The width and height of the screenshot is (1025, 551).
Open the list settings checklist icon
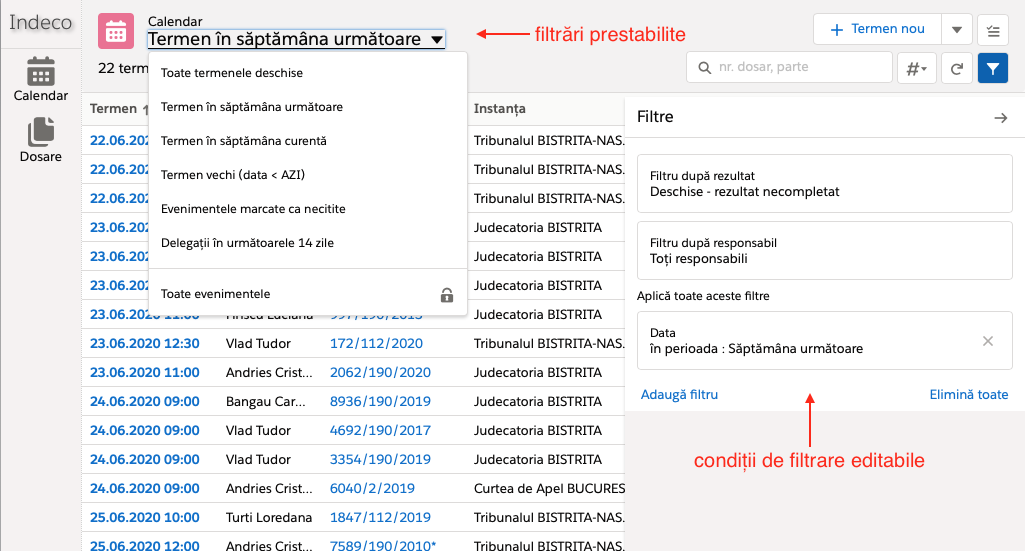(x=992, y=30)
